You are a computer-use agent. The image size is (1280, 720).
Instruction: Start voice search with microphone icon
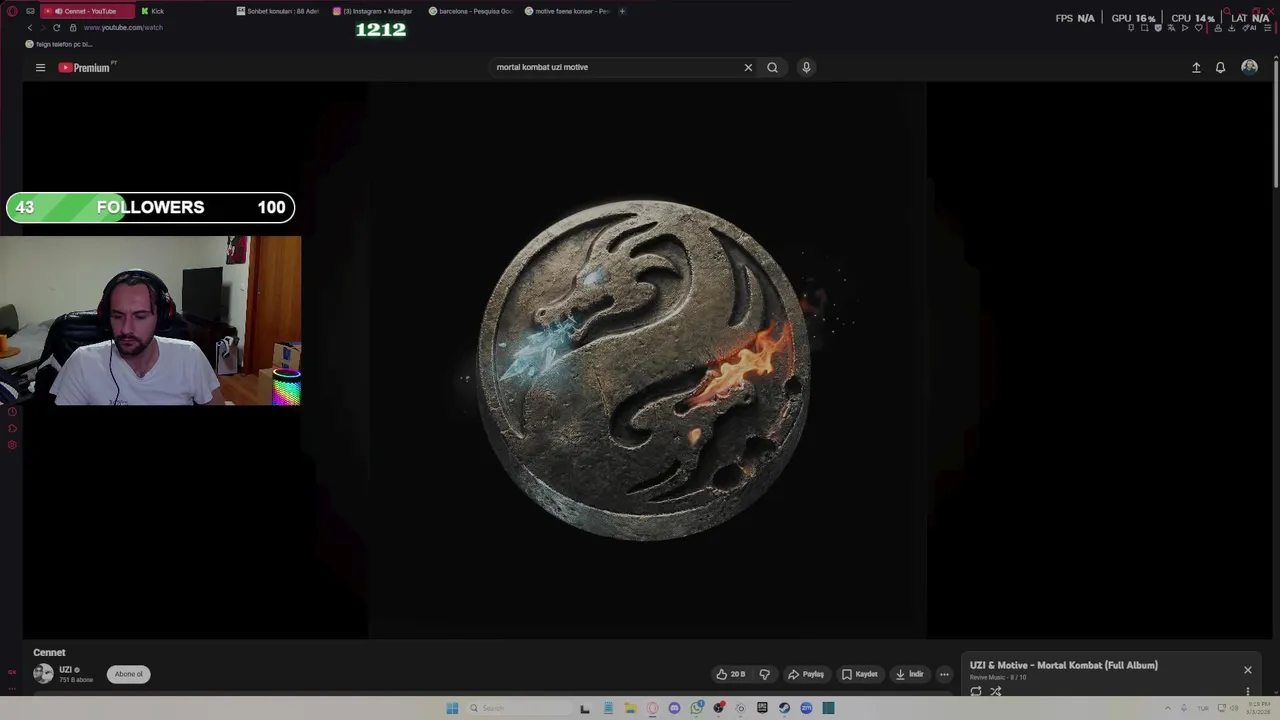806,67
